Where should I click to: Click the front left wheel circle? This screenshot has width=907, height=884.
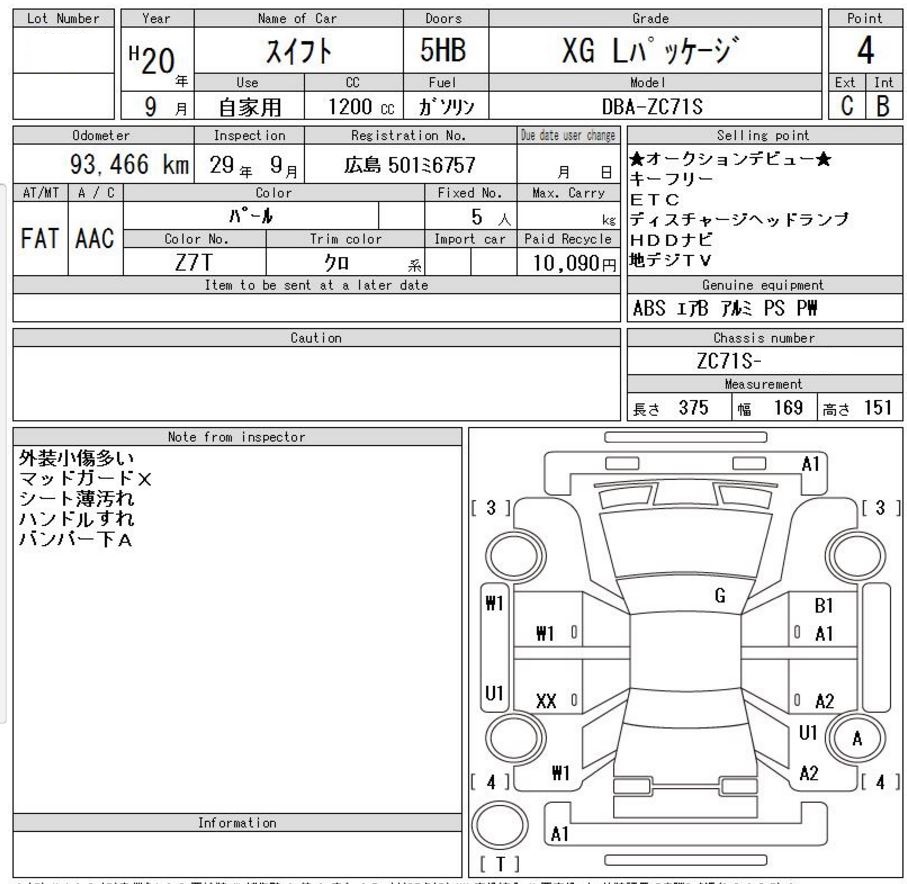coord(515,556)
